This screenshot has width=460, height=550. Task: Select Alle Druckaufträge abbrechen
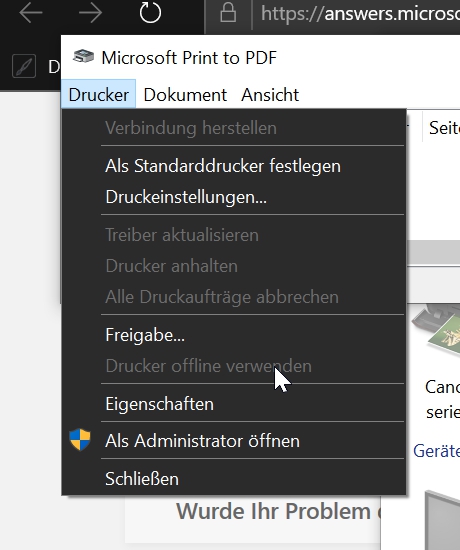(x=234, y=297)
